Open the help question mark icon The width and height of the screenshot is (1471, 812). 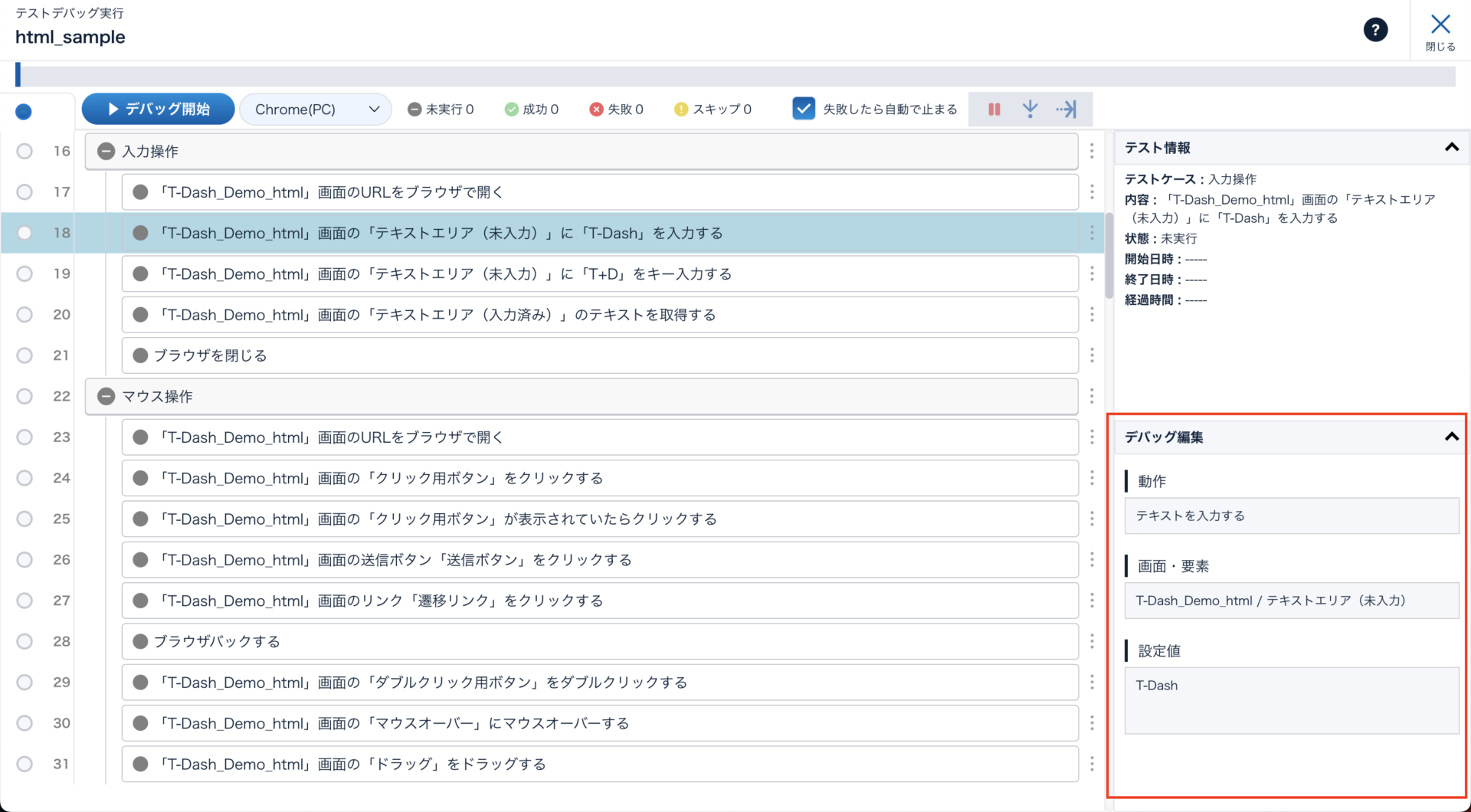[x=1375, y=30]
